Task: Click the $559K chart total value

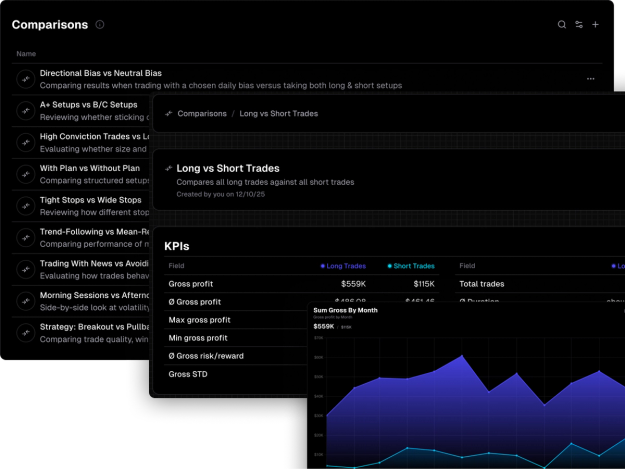Action: click(x=323, y=326)
